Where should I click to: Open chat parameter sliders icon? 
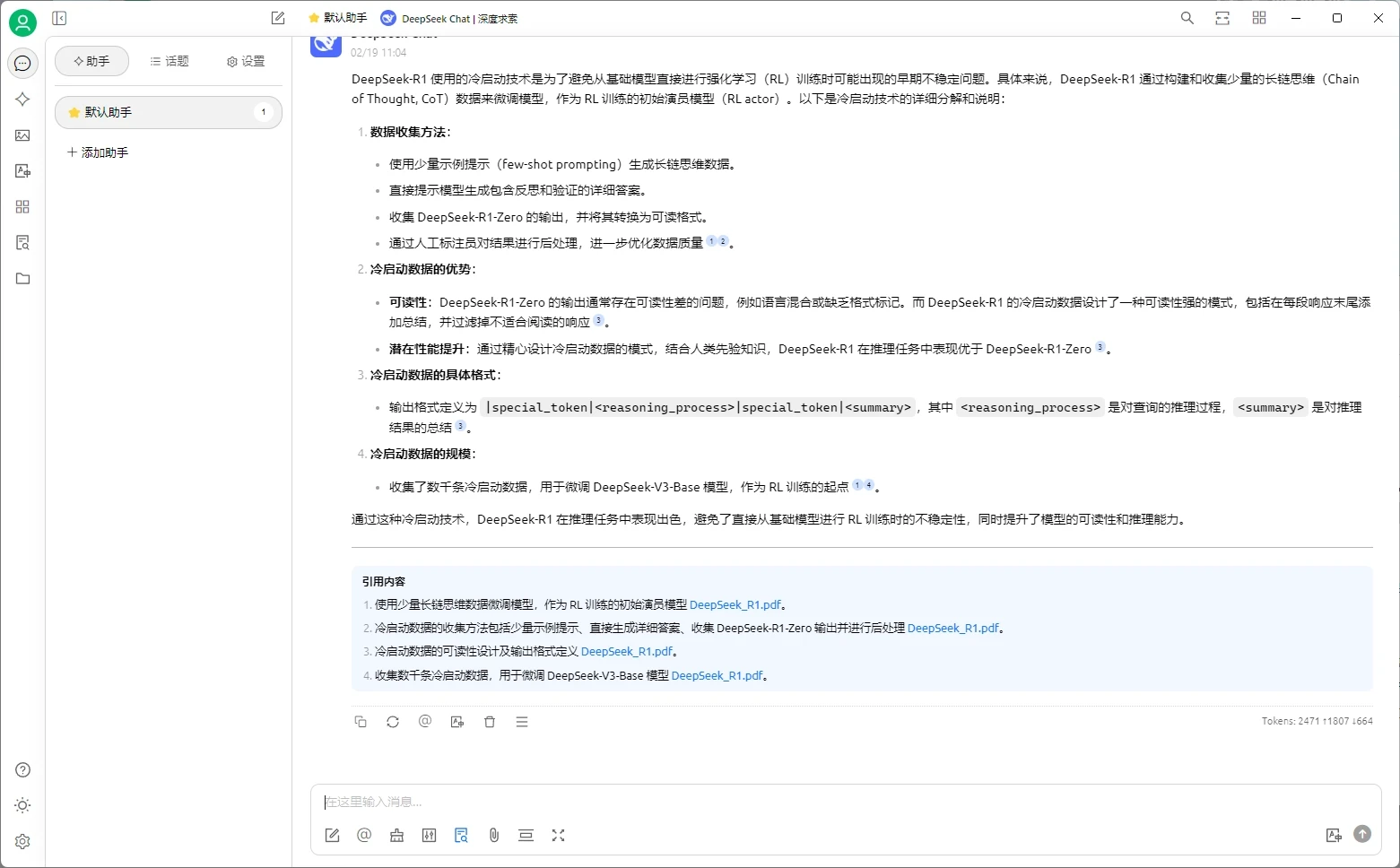[x=429, y=835]
